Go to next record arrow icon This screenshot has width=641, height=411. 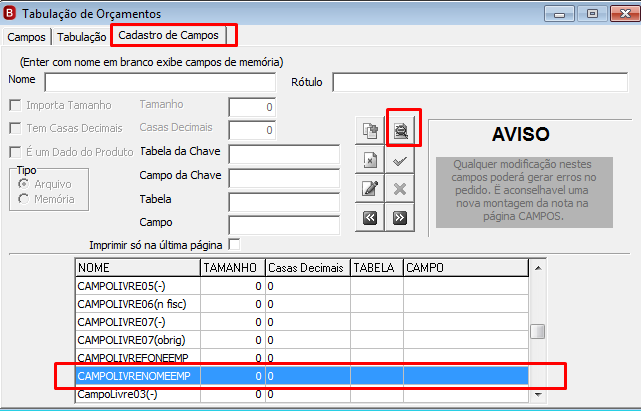[399, 218]
